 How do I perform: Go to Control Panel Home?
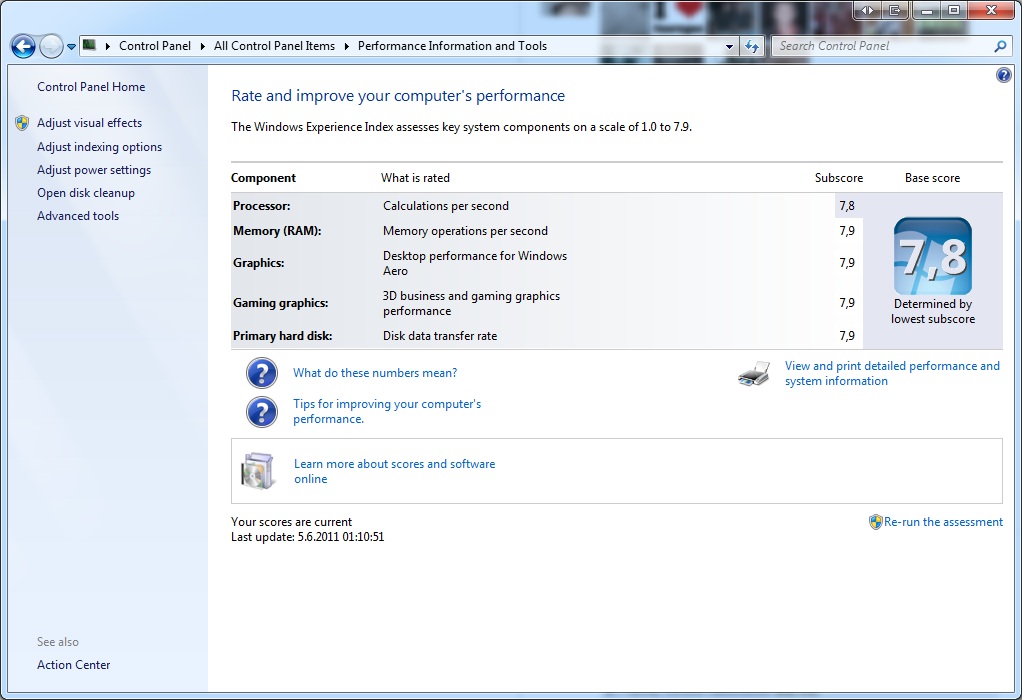[x=91, y=87]
